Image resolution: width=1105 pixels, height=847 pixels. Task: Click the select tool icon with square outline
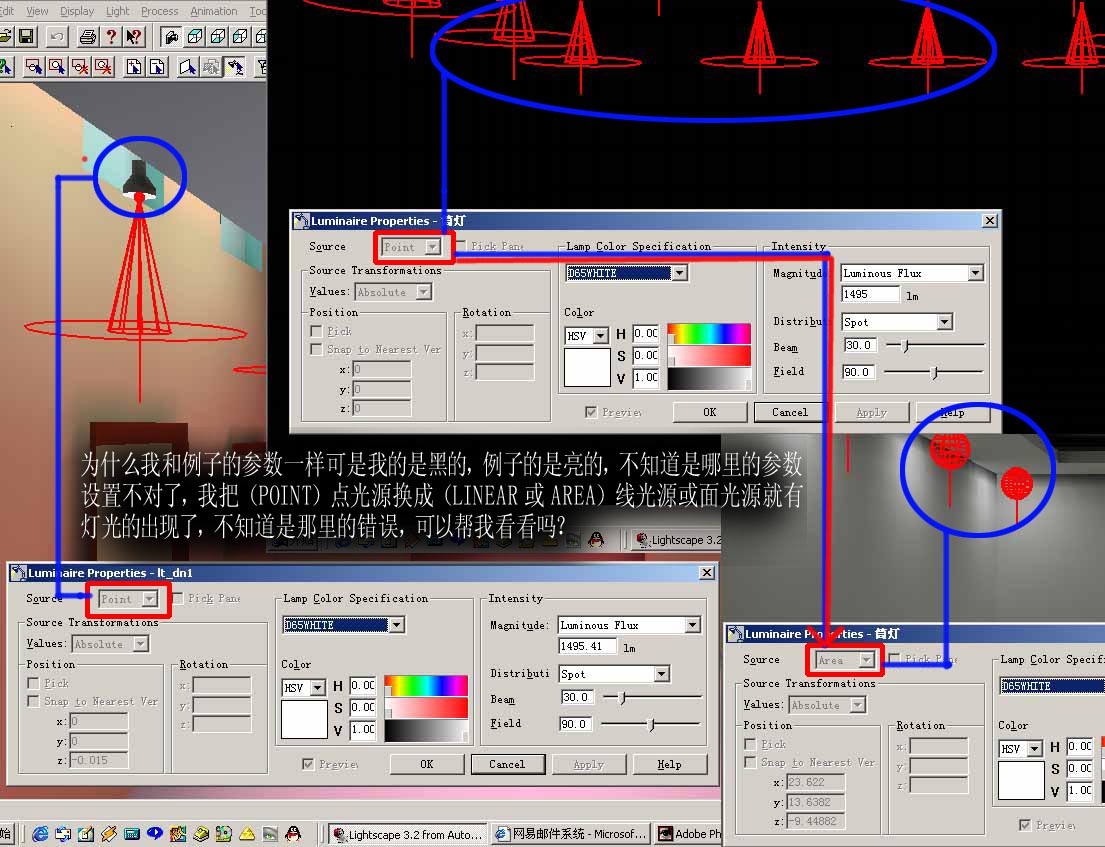pos(56,67)
